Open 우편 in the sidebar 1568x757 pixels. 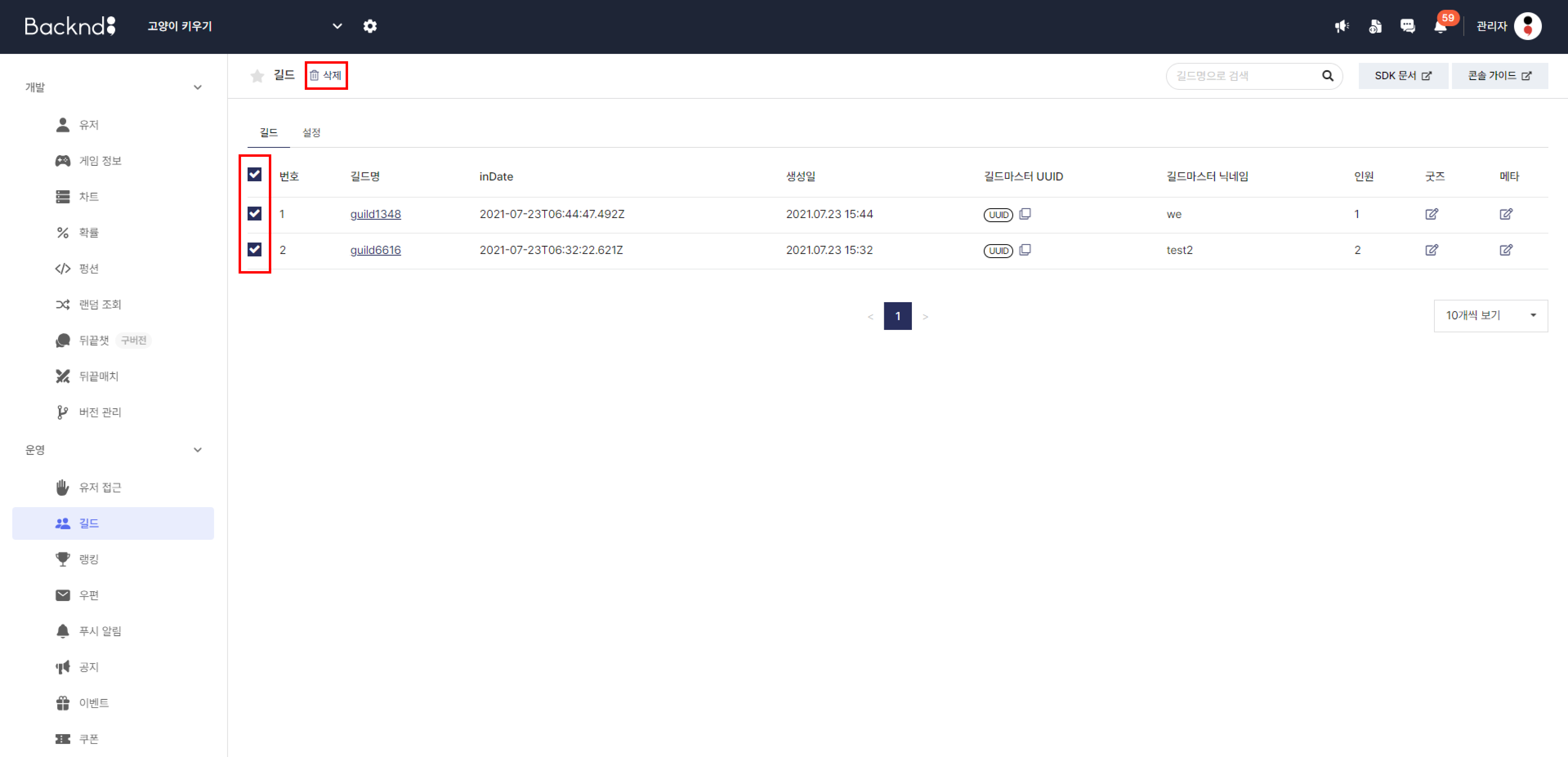(113, 595)
